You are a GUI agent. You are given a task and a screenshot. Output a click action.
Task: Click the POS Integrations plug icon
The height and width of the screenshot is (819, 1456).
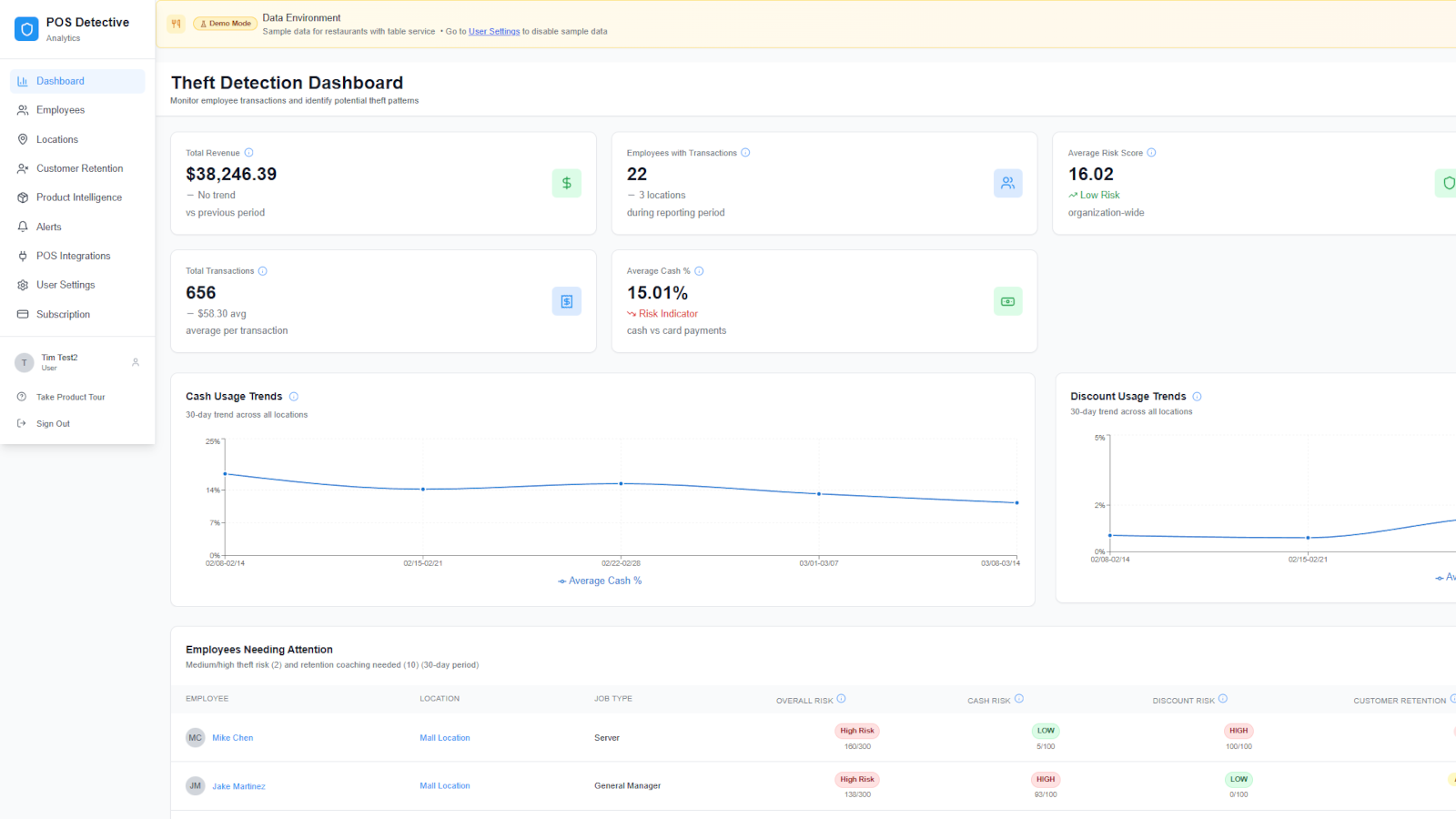coord(23,255)
